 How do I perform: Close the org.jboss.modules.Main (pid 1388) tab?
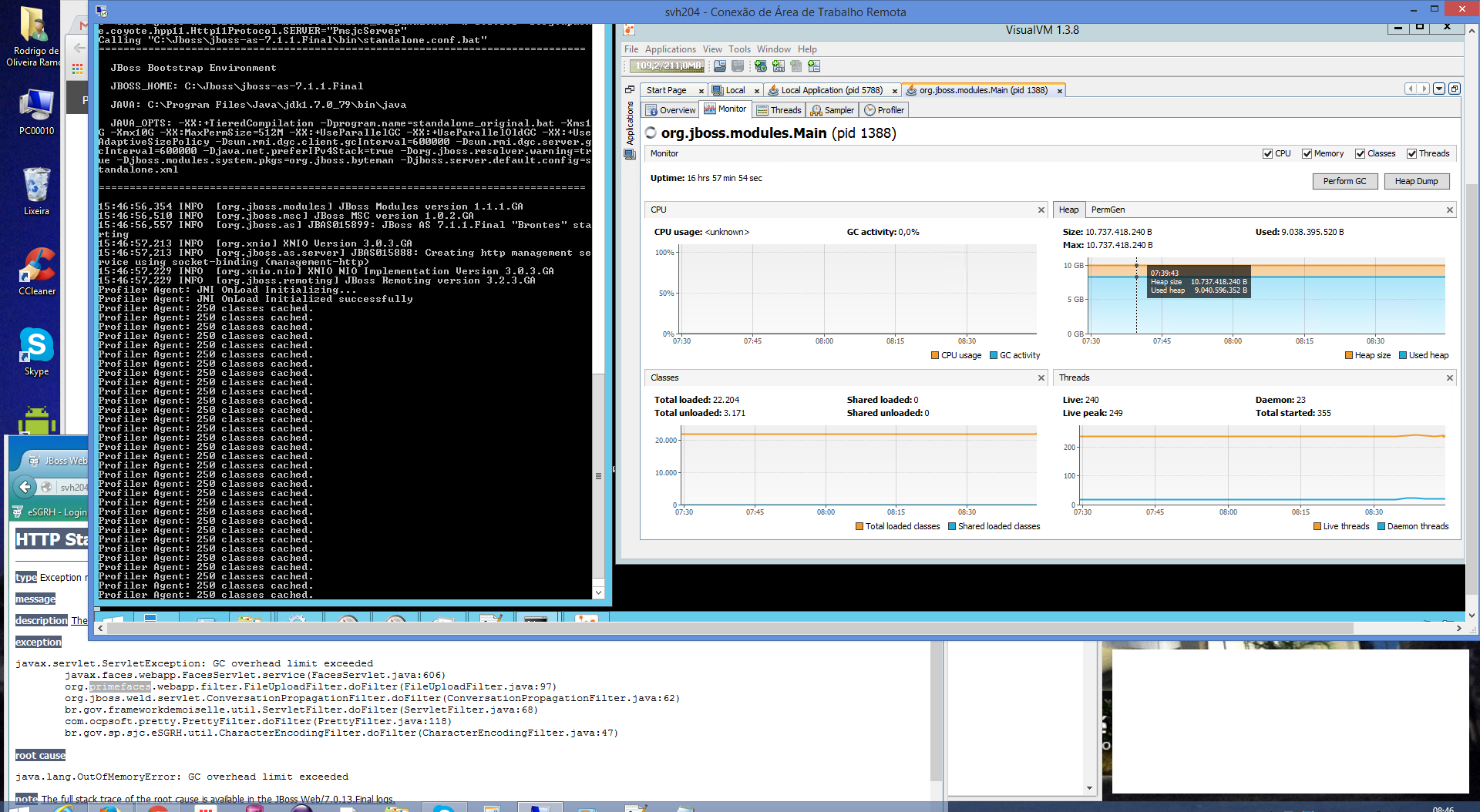tap(1060, 91)
